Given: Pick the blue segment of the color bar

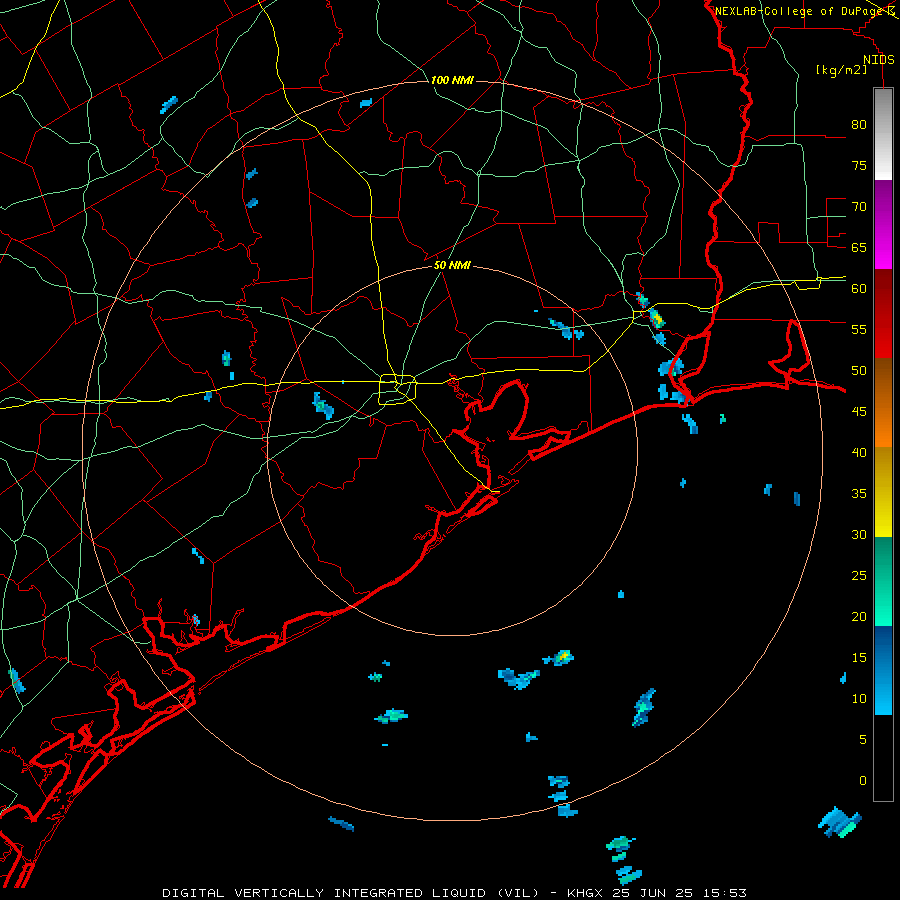Looking at the screenshot, I should (x=883, y=670).
